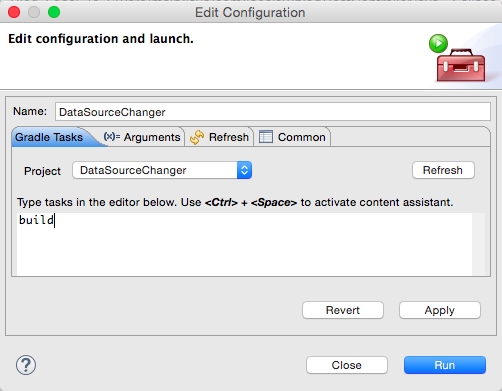Screen dimensions: 502x391
Task: Click the Common tab table icon
Action: pyautogui.click(x=266, y=137)
